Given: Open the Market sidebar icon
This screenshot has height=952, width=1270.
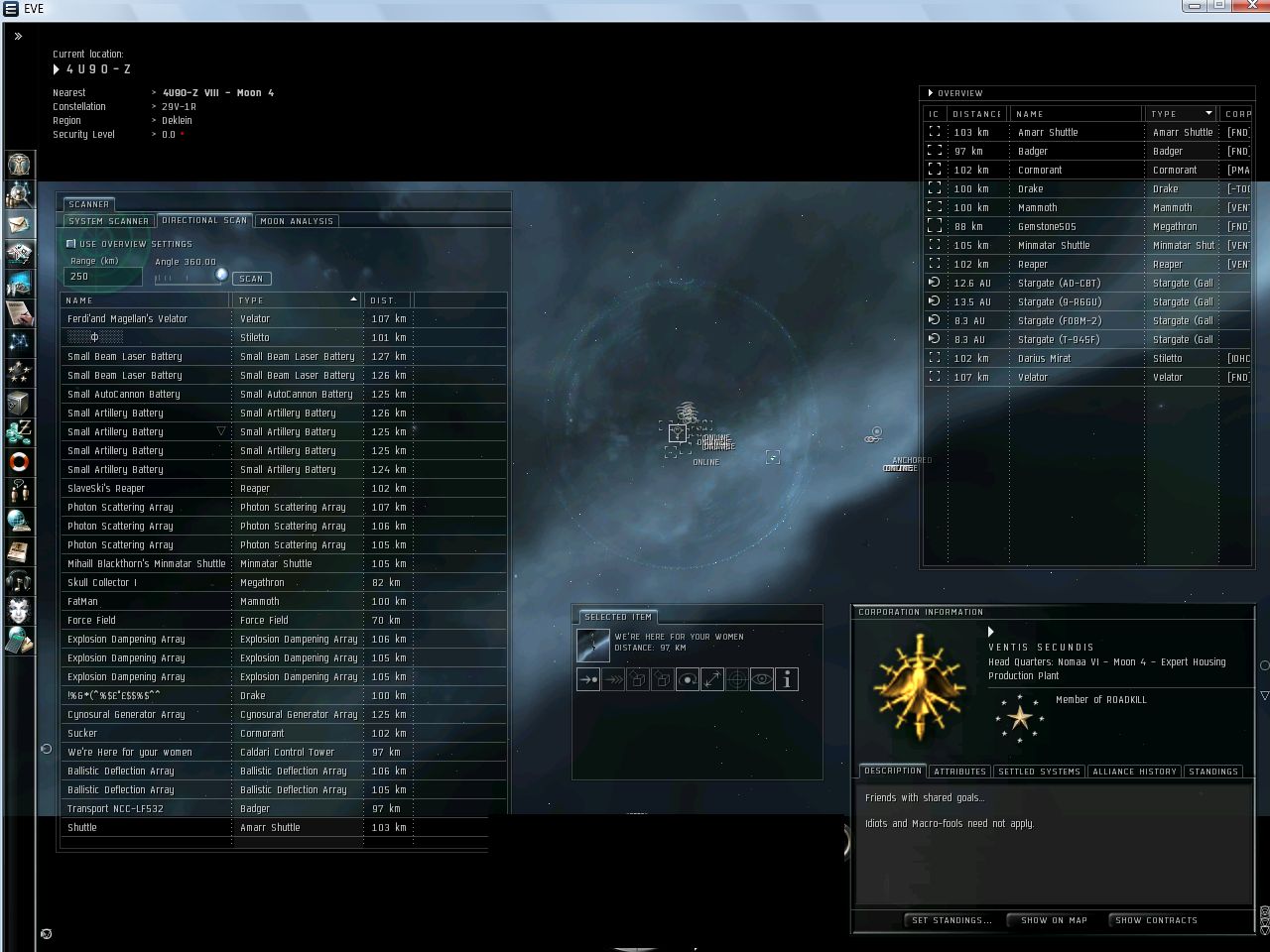Looking at the screenshot, I should pos(19,283).
